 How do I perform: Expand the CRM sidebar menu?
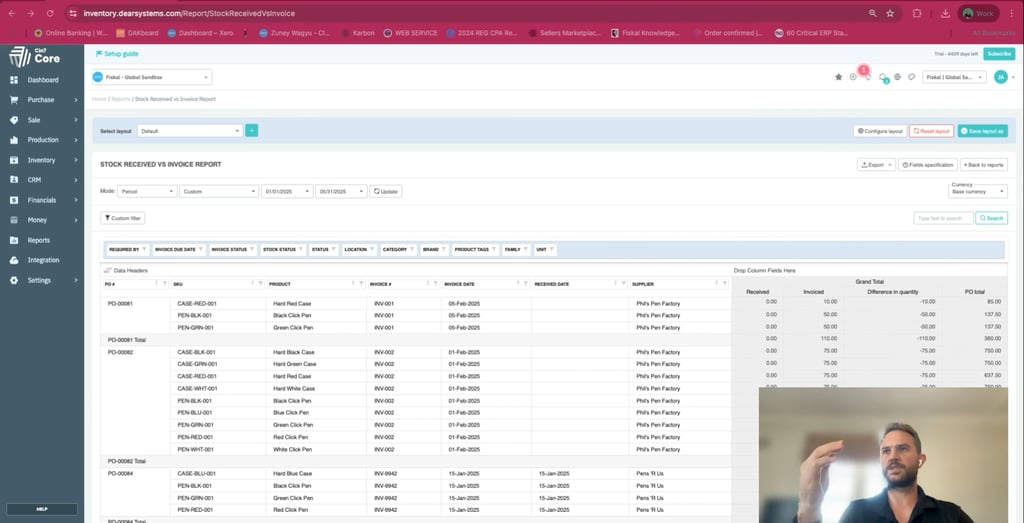pos(42,180)
